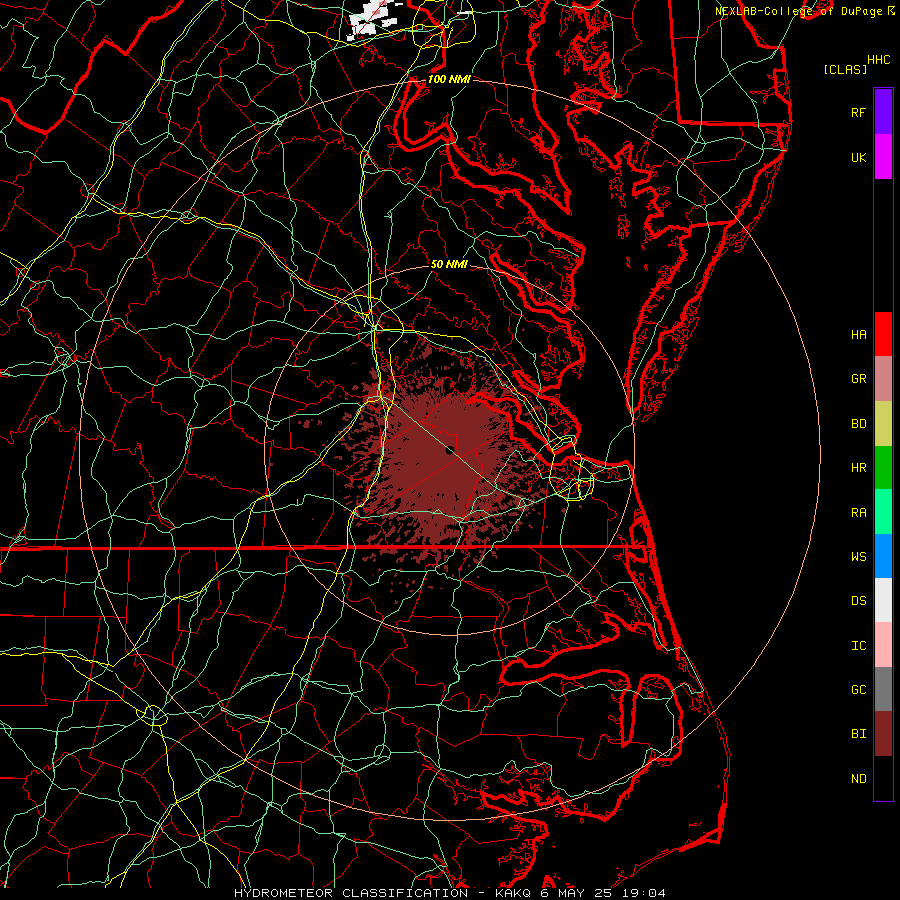The width and height of the screenshot is (900, 900).
Task: Select the dusty pink GR legend swatch
Action: point(883,379)
